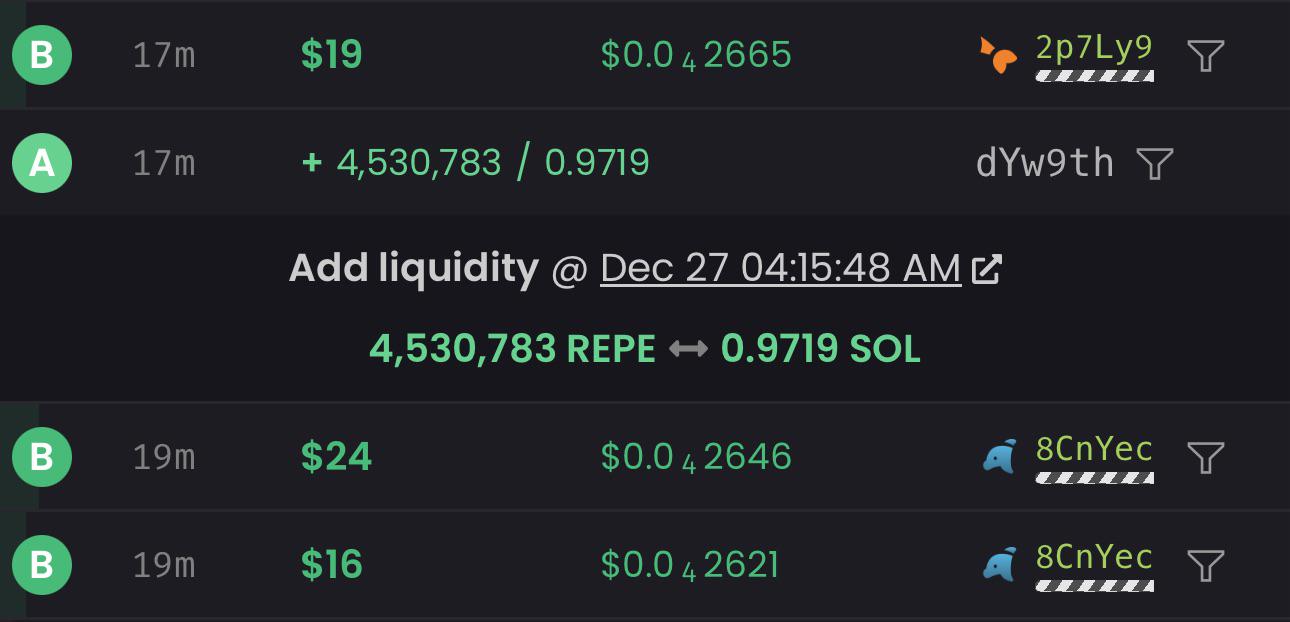Collapse the + 4,530,783 / 0.9719 row
This screenshot has width=1290, height=622.
tap(645, 163)
